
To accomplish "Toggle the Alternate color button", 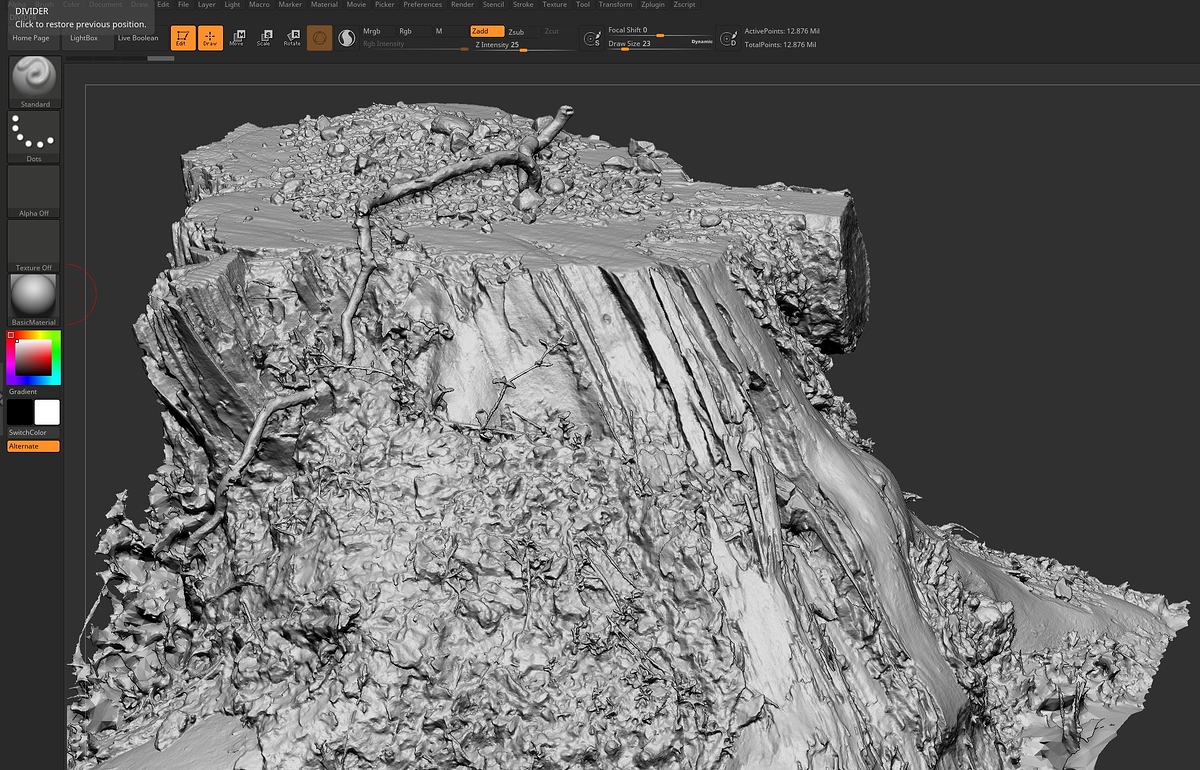I will coord(34,446).
